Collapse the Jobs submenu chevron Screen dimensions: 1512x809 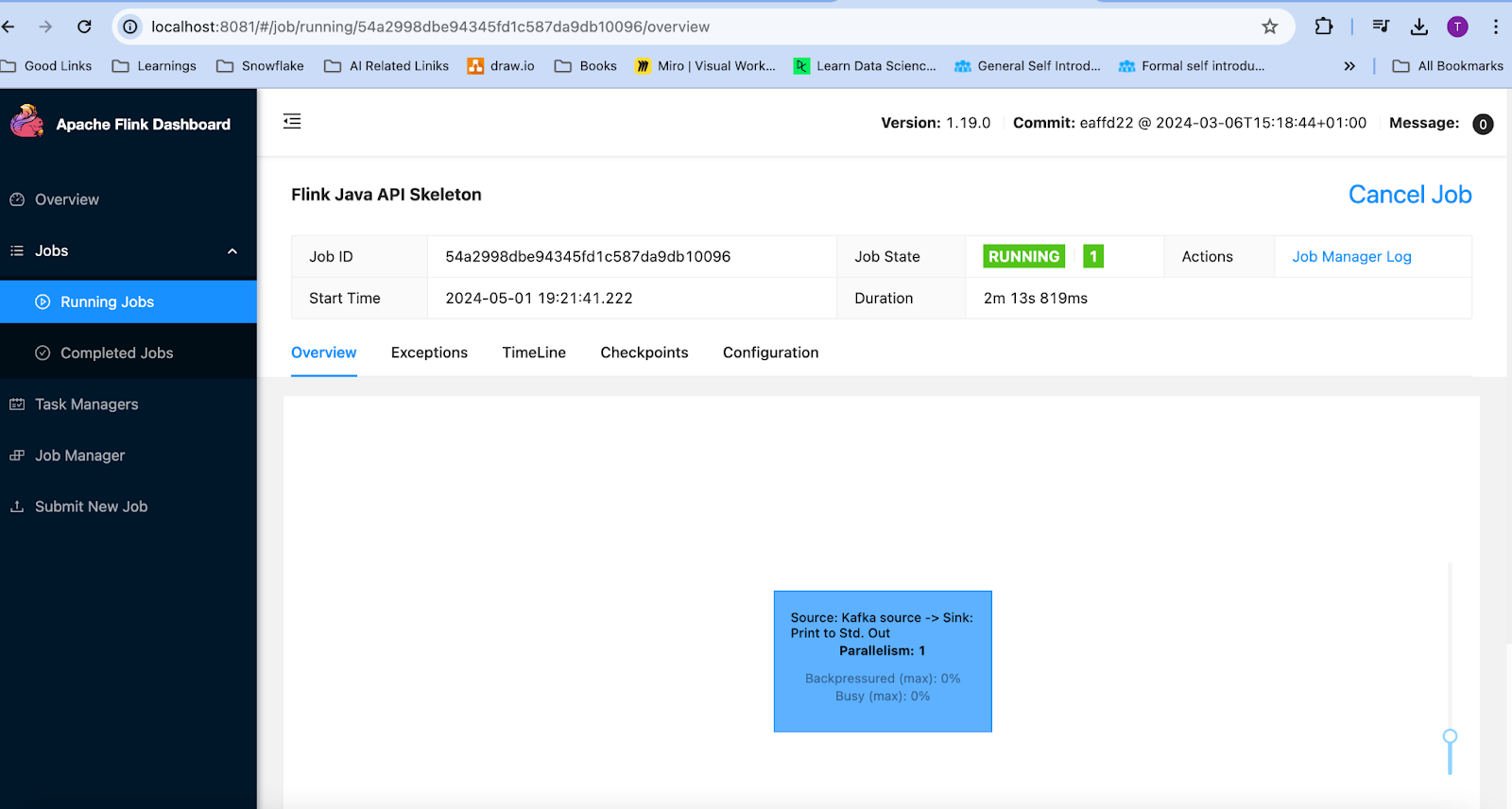[x=232, y=251]
